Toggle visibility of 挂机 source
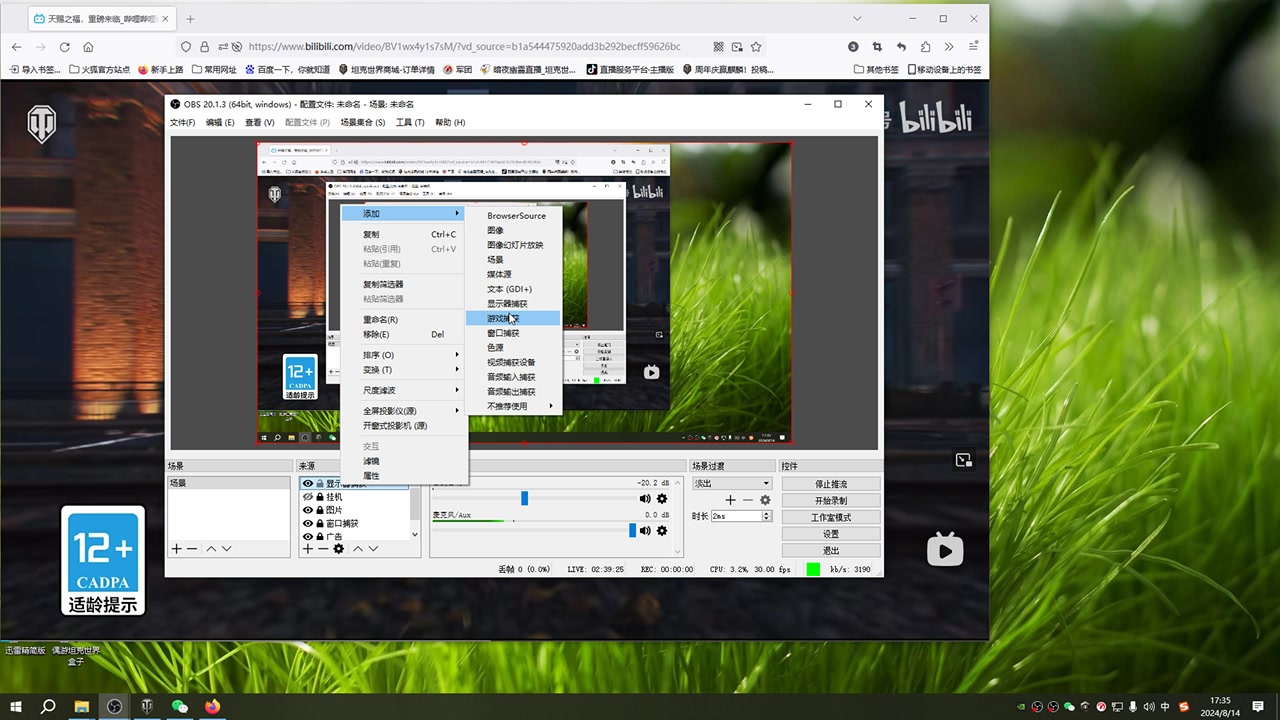 [x=308, y=497]
